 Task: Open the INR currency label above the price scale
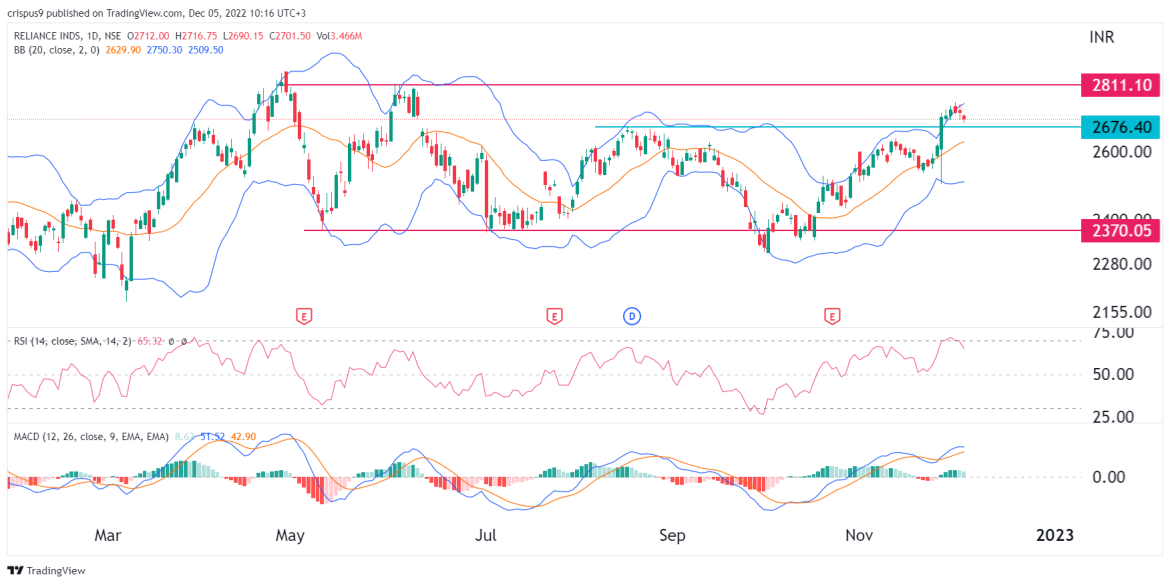pyautogui.click(x=1101, y=38)
